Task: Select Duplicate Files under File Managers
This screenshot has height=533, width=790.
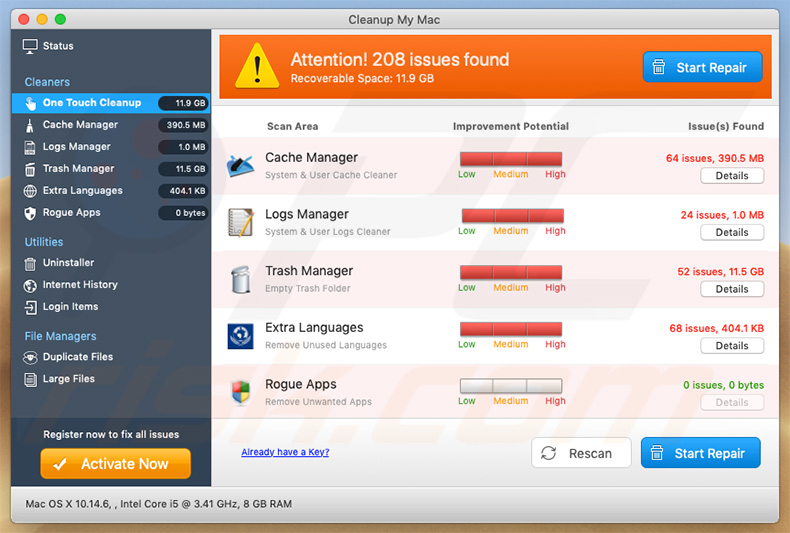Action: (77, 357)
